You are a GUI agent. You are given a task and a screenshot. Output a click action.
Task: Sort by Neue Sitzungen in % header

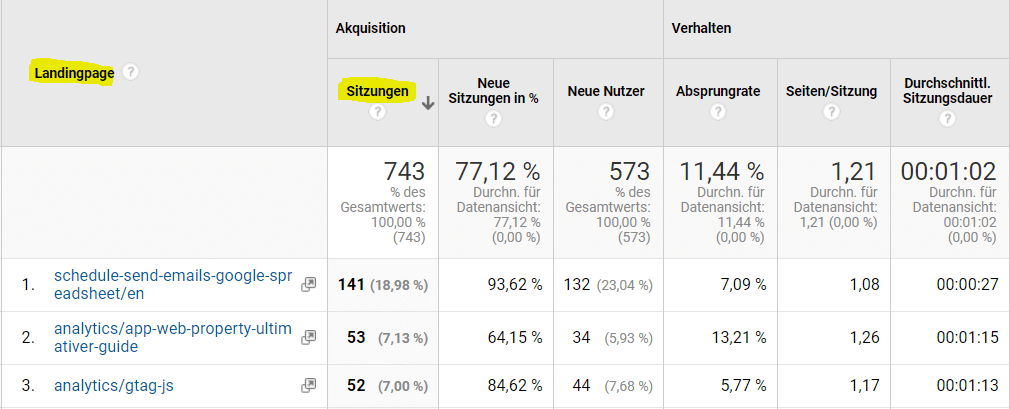pos(493,90)
